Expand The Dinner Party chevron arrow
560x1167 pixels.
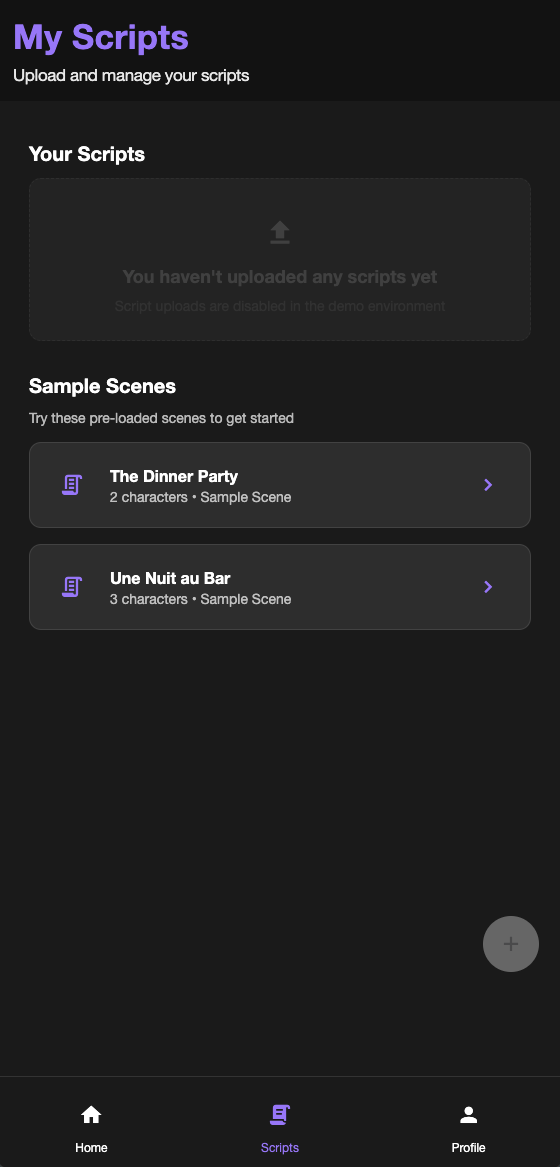(489, 485)
